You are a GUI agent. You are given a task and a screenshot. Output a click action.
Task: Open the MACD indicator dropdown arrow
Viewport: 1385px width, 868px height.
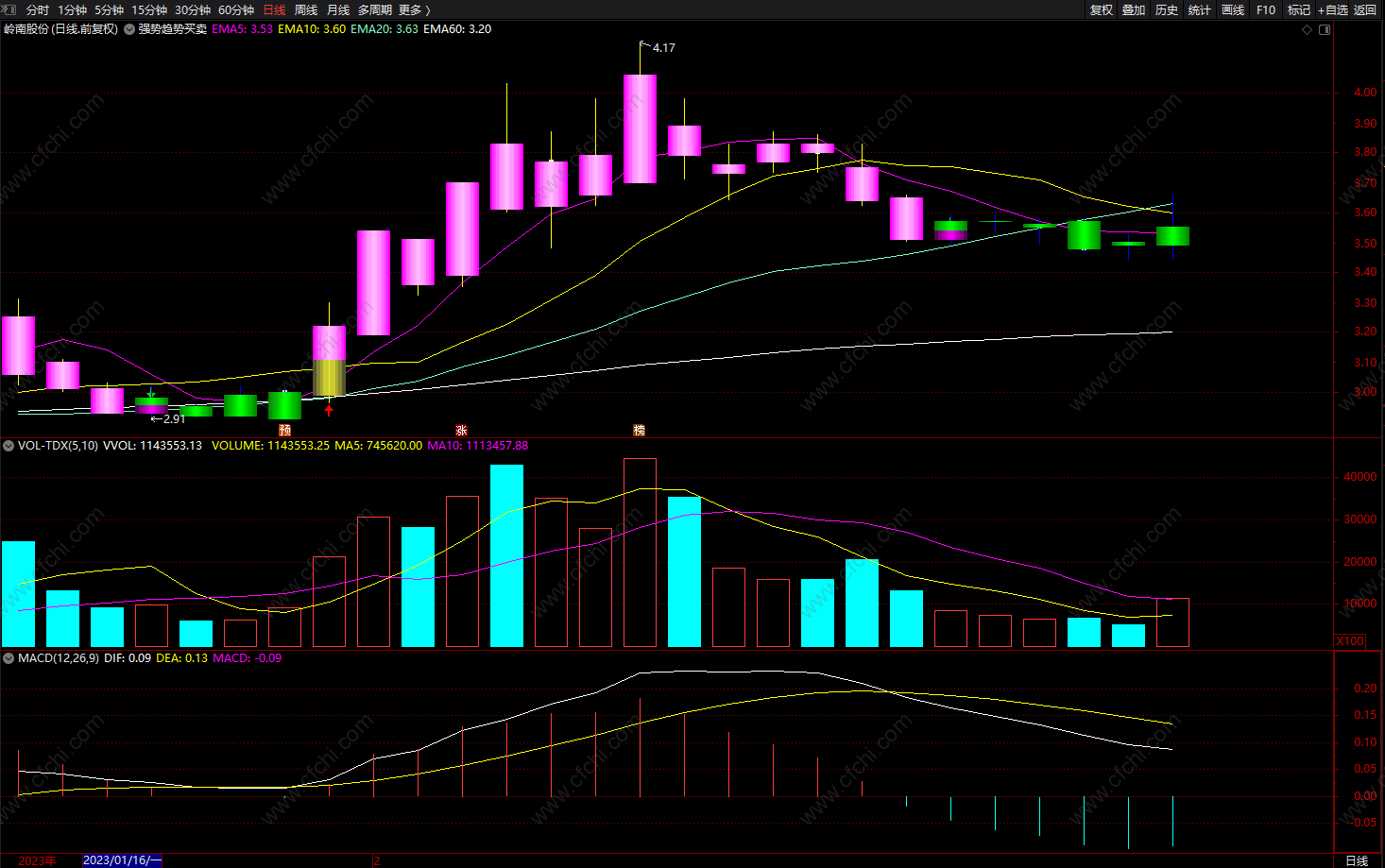tap(9, 658)
